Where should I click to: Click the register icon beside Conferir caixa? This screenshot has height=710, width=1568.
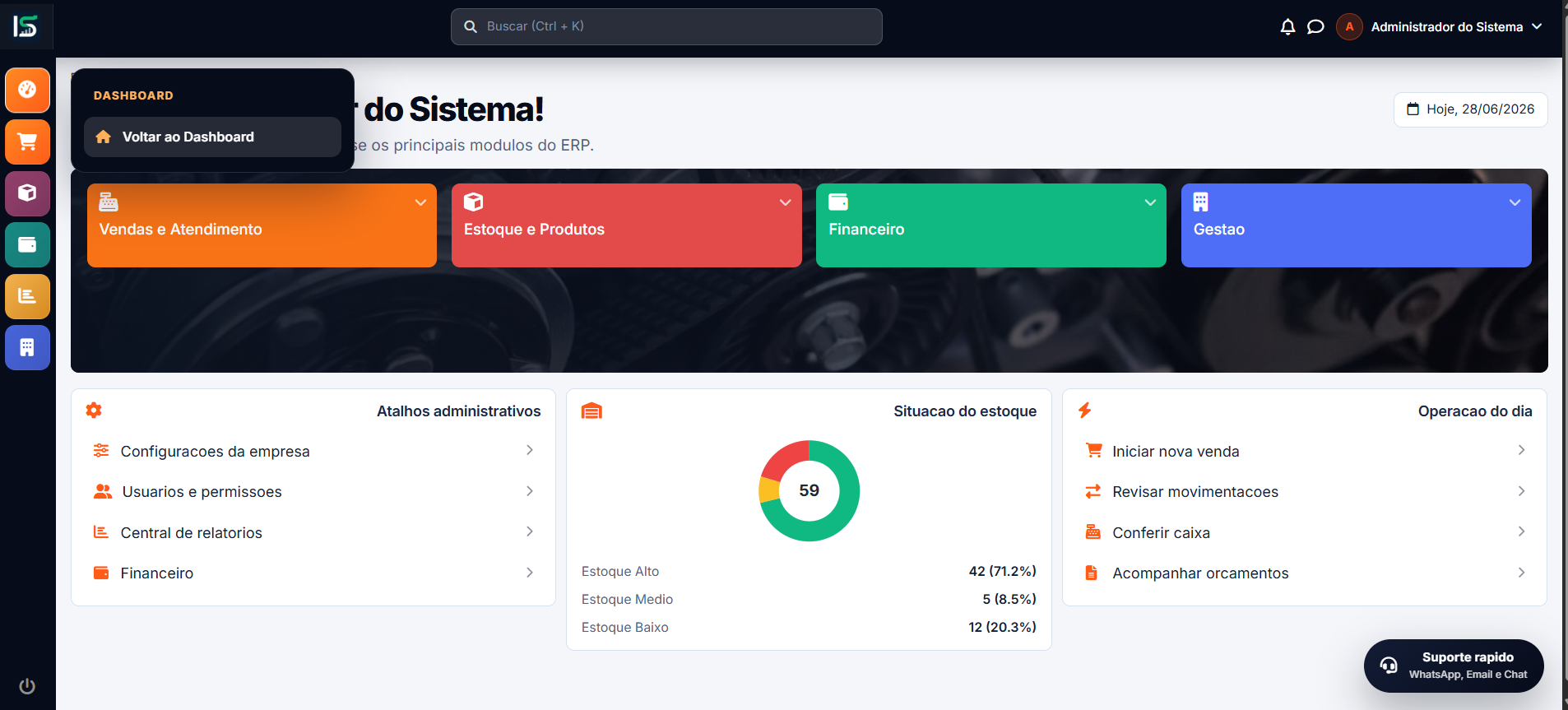coord(1092,531)
